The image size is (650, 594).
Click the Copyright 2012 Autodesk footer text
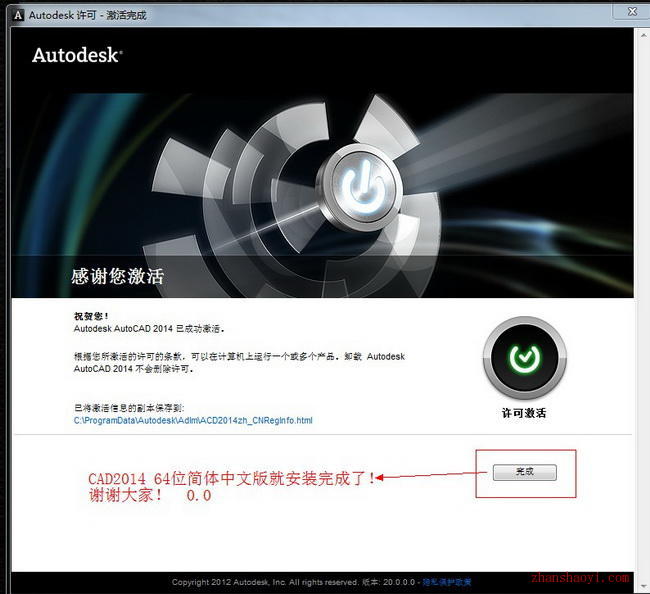click(265, 582)
